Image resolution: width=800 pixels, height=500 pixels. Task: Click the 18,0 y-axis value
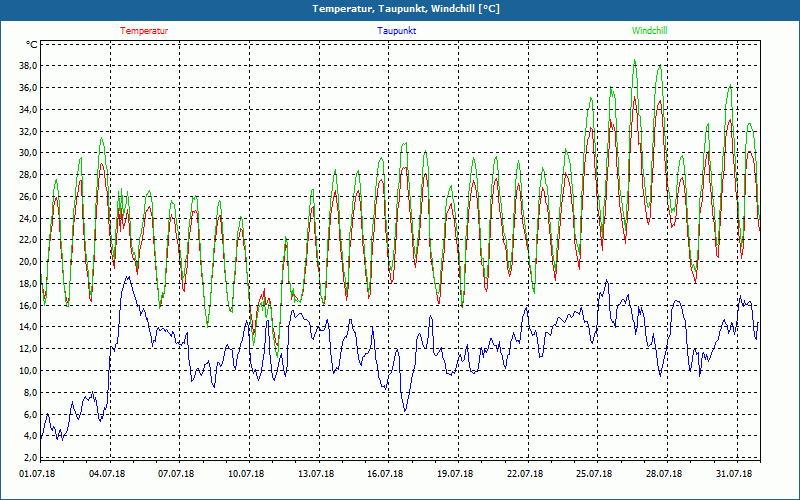tap(27, 284)
